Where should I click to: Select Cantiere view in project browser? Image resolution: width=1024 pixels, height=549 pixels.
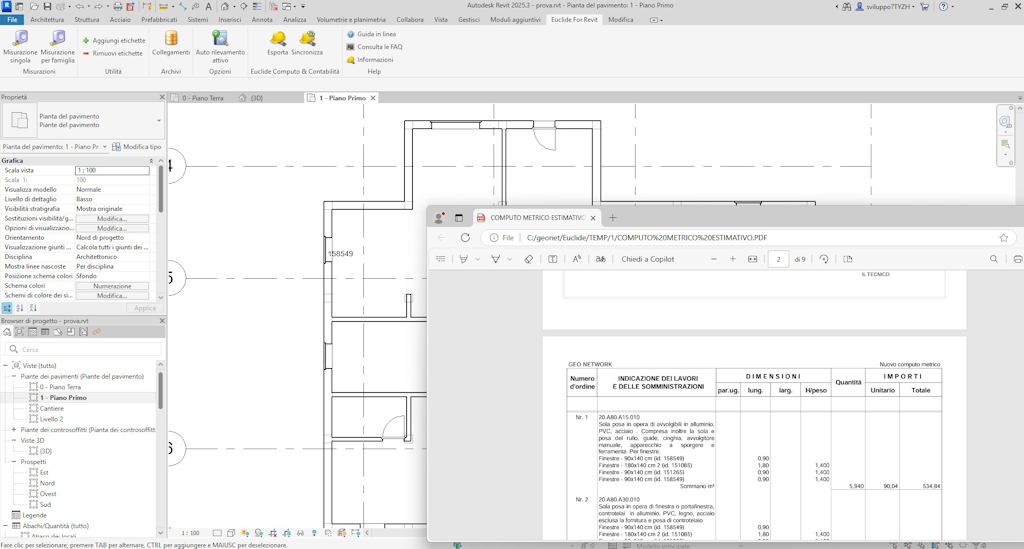pos(51,408)
